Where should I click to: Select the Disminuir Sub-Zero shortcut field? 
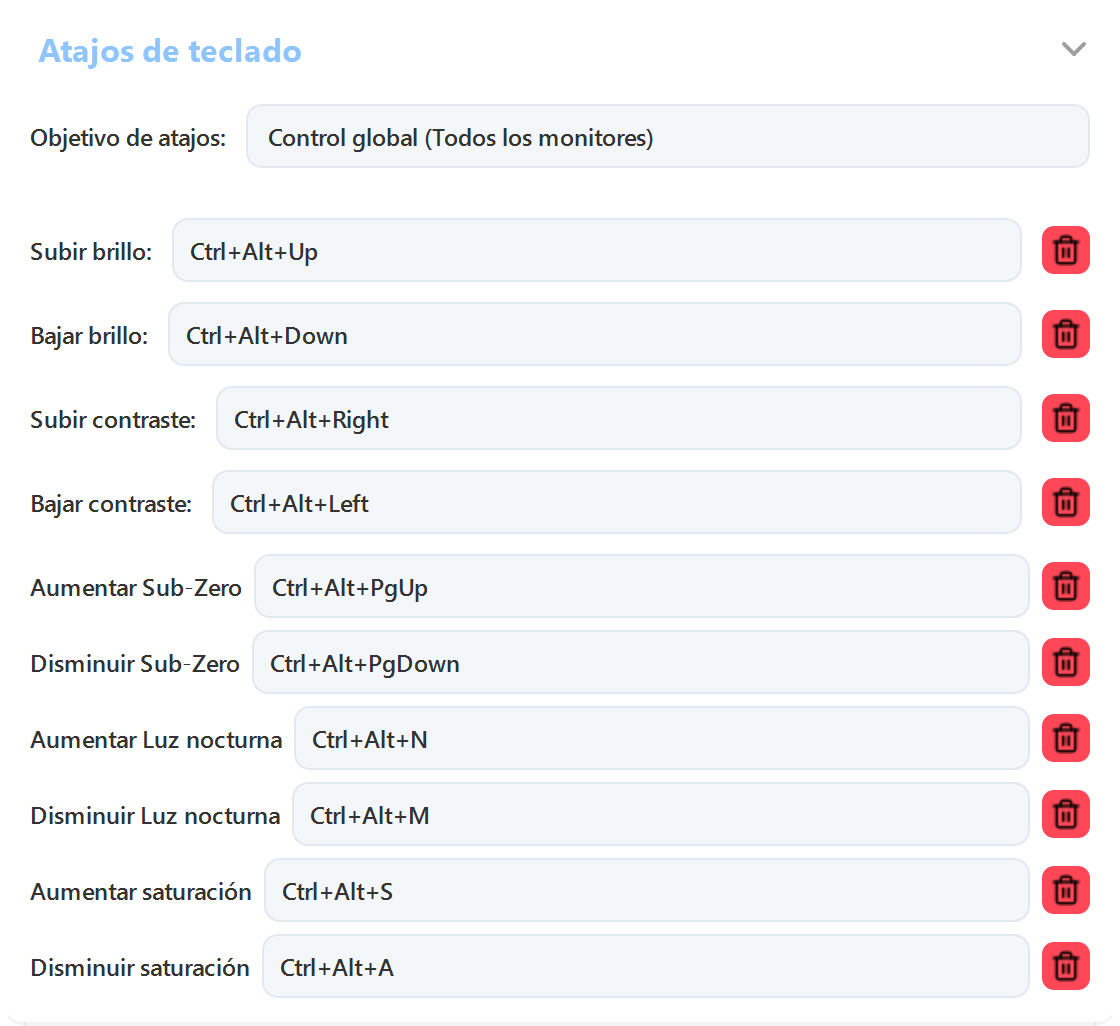click(x=641, y=662)
